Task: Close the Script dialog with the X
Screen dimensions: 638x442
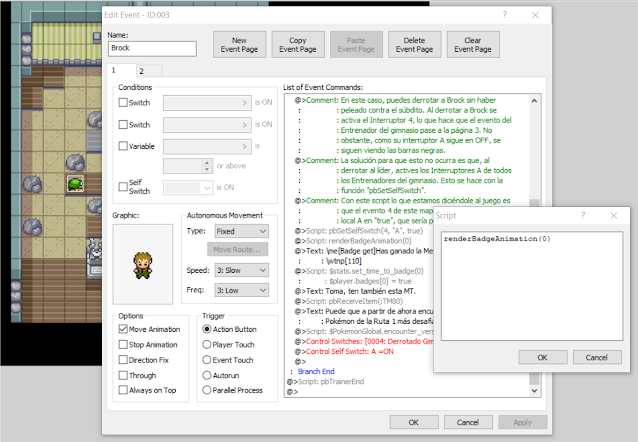Action: tap(614, 215)
